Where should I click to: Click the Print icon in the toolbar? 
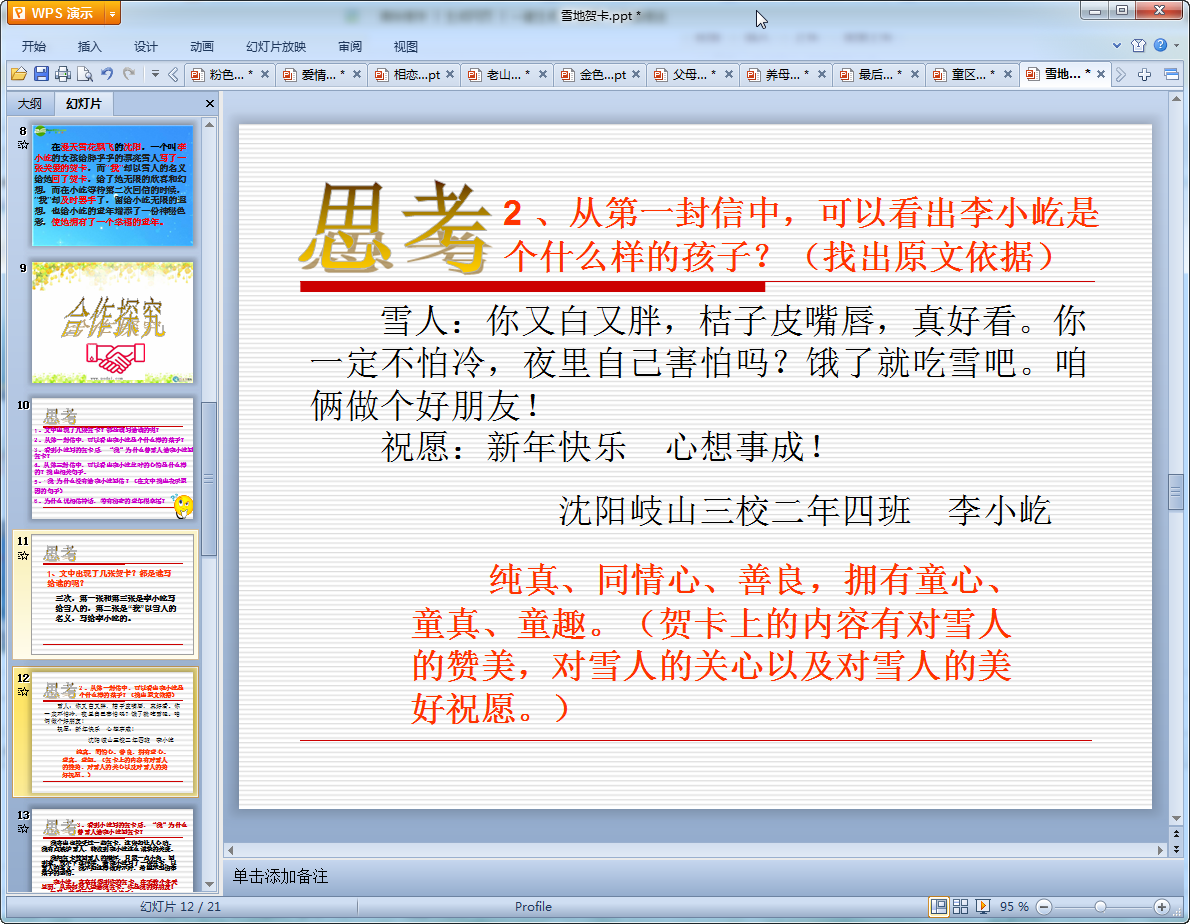click(63, 74)
